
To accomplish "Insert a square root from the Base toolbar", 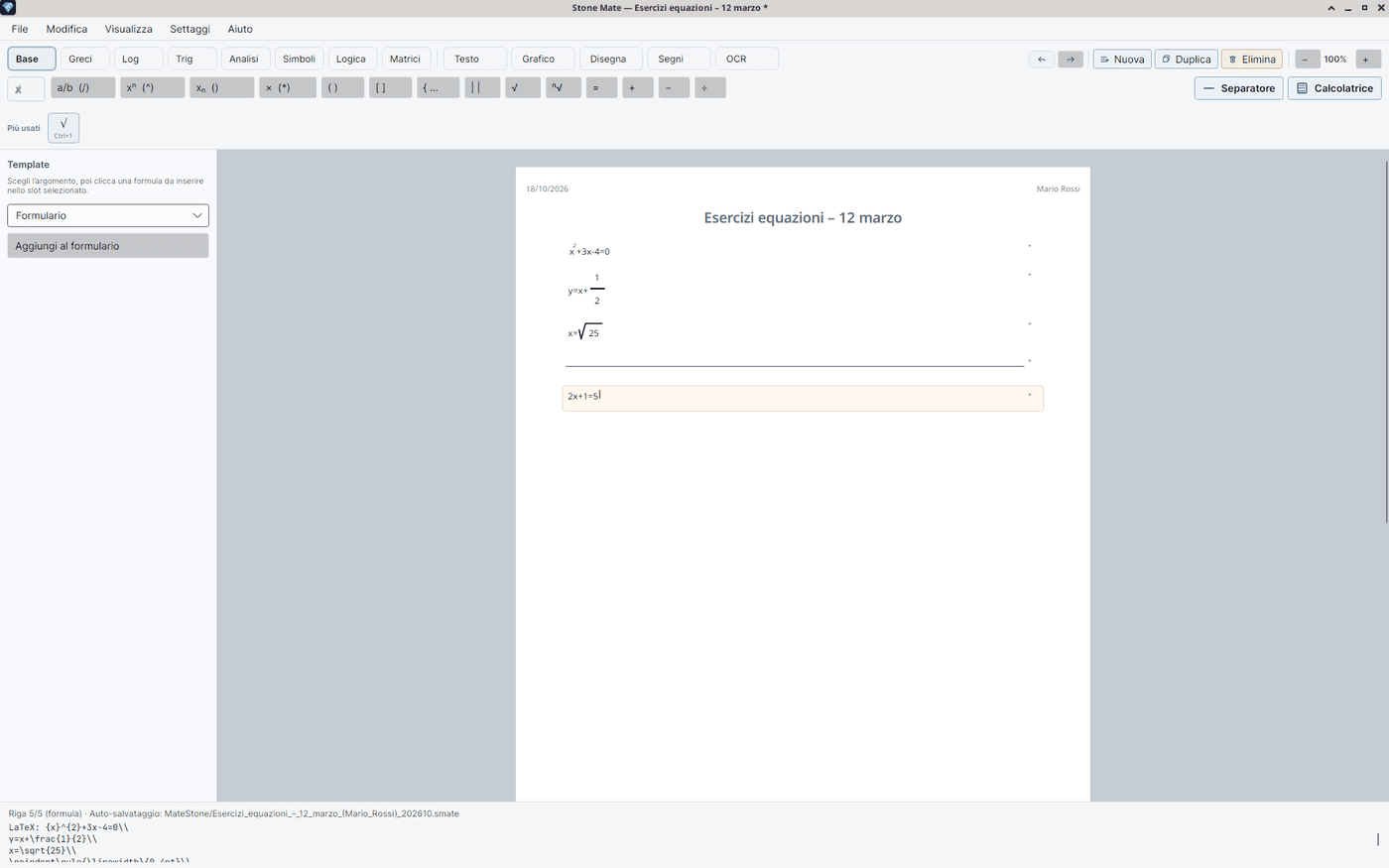I will click(523, 88).
